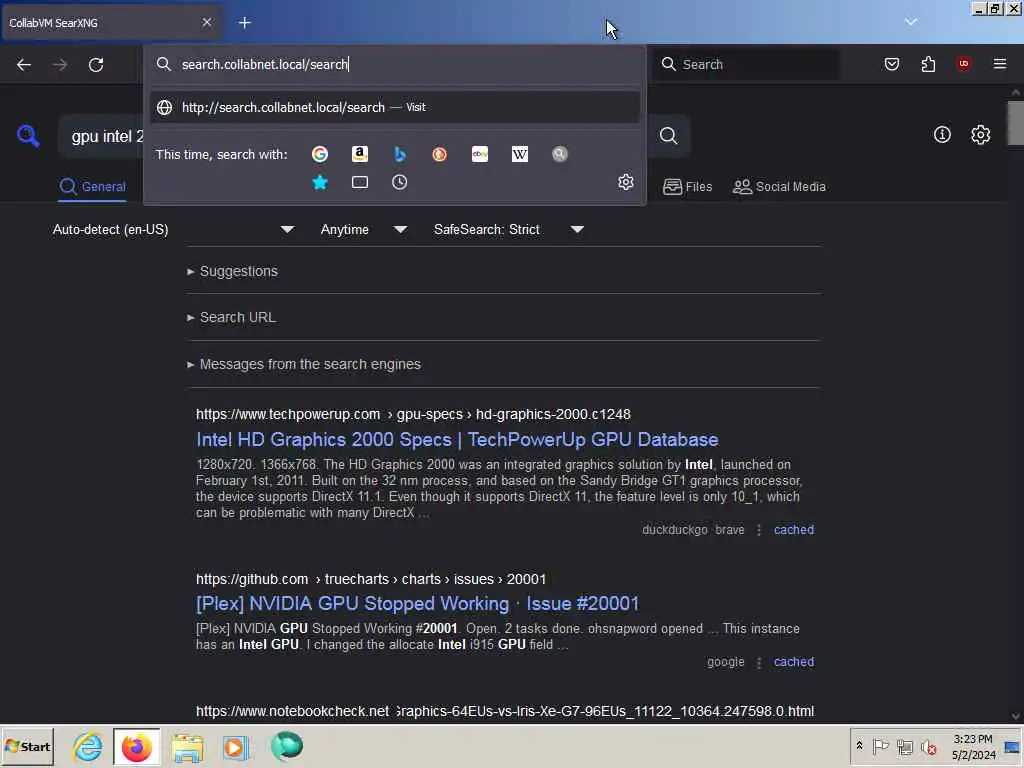Open the Windows Start button
The image size is (1024, 768).
[x=27, y=746]
